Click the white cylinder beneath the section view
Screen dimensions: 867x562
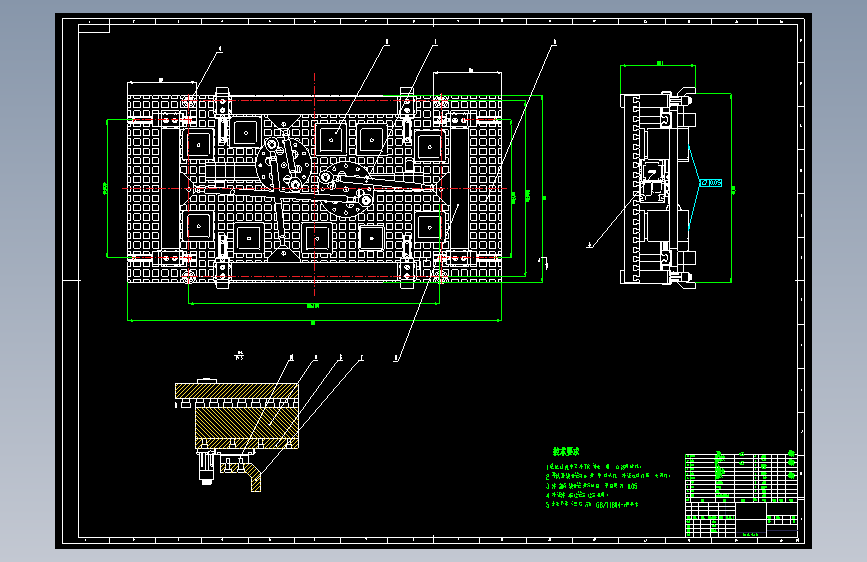pyautogui.click(x=206, y=468)
